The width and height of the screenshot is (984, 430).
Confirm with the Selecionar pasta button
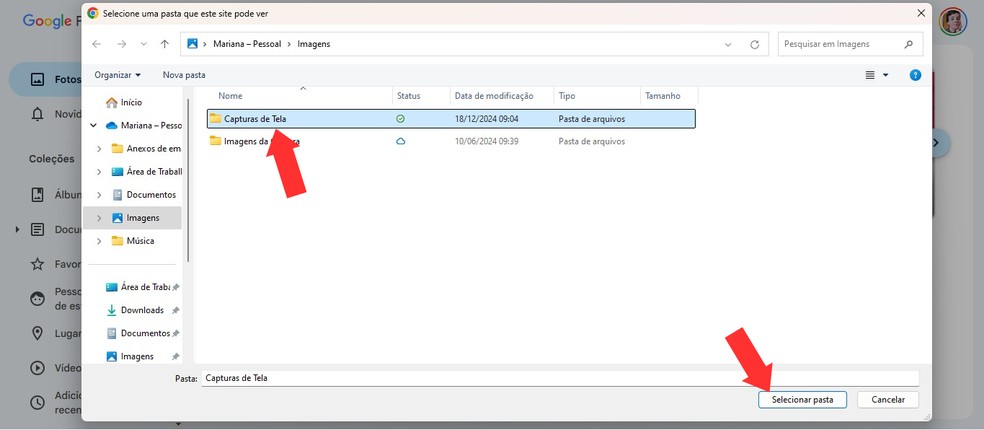(803, 399)
